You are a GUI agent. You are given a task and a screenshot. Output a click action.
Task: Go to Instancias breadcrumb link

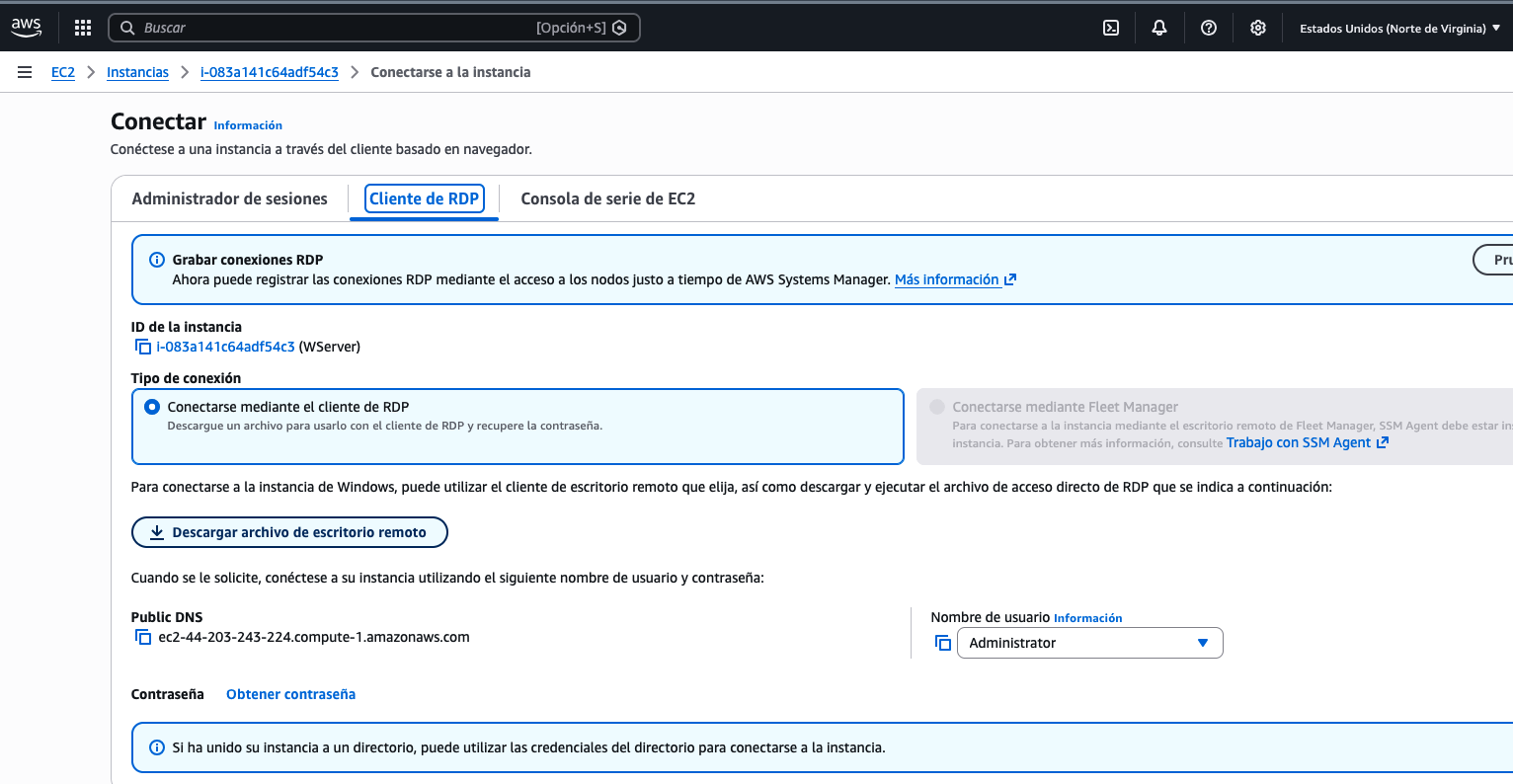137,72
